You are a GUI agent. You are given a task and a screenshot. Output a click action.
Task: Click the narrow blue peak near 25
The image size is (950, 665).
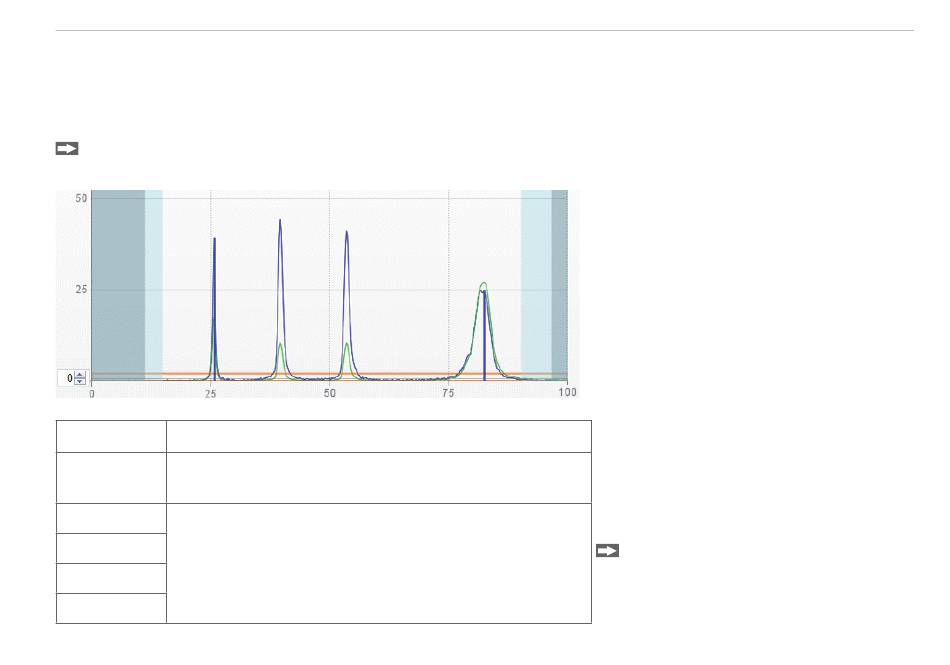click(x=214, y=309)
